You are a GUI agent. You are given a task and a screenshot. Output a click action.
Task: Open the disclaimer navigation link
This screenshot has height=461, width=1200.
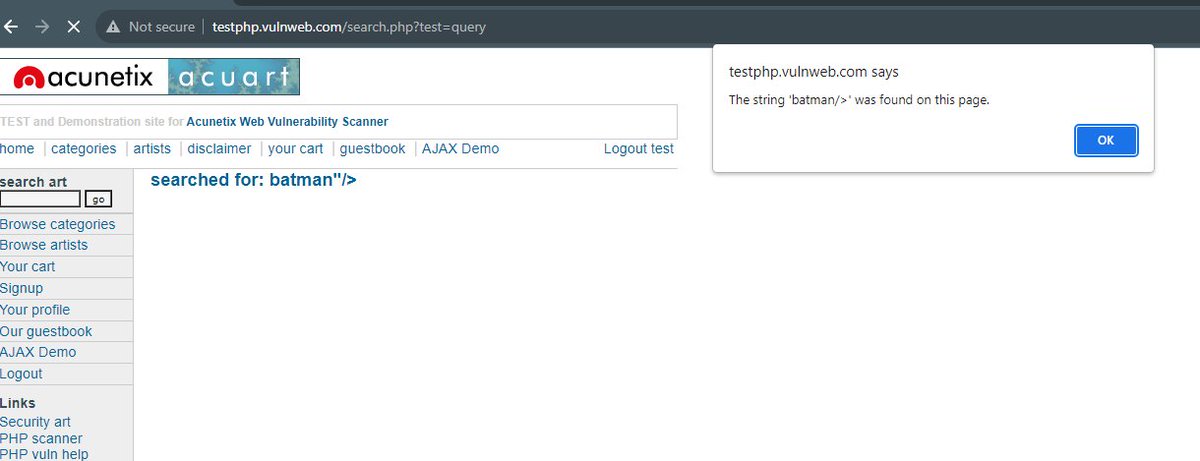tap(219, 149)
